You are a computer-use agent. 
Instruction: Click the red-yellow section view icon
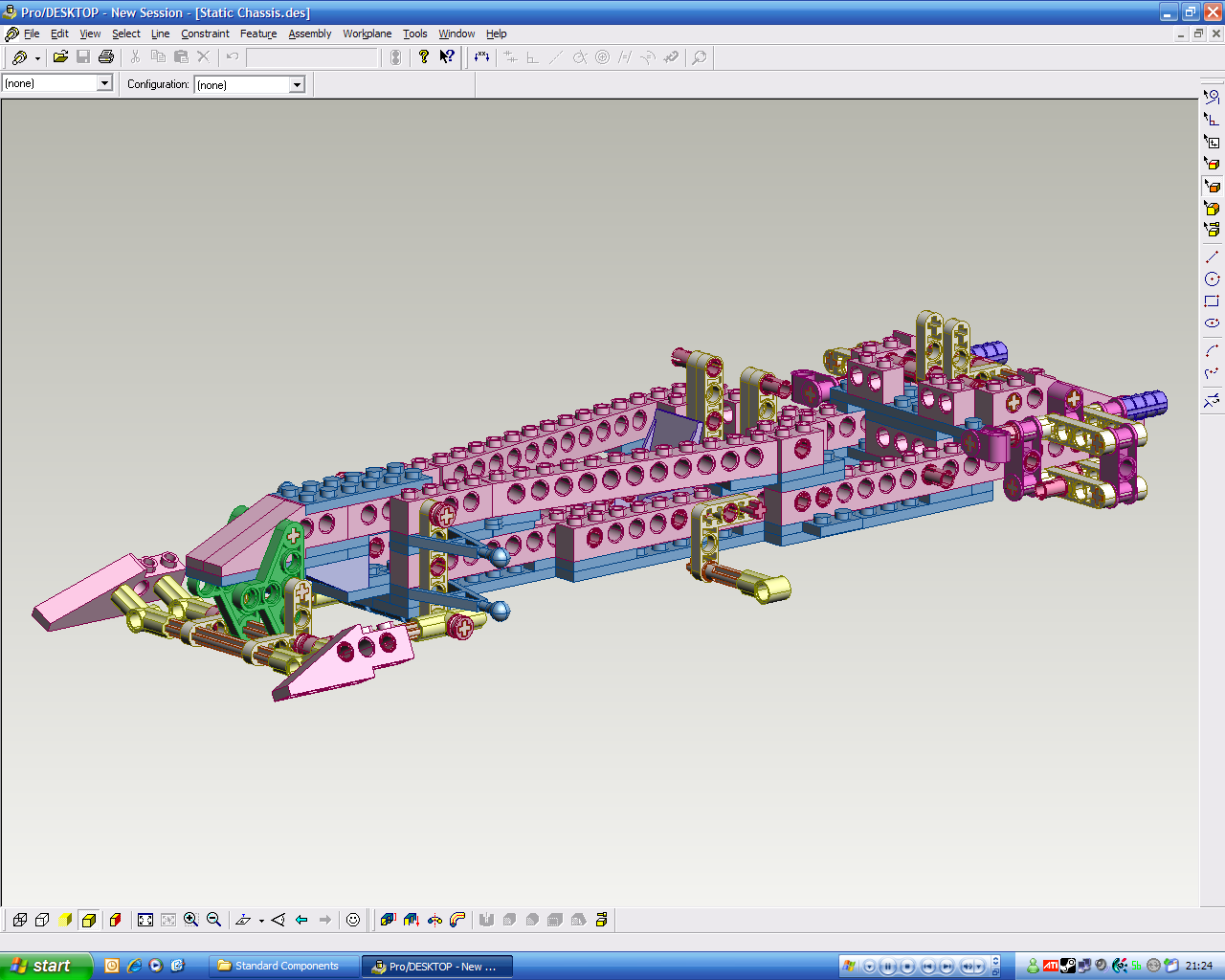pos(116,920)
